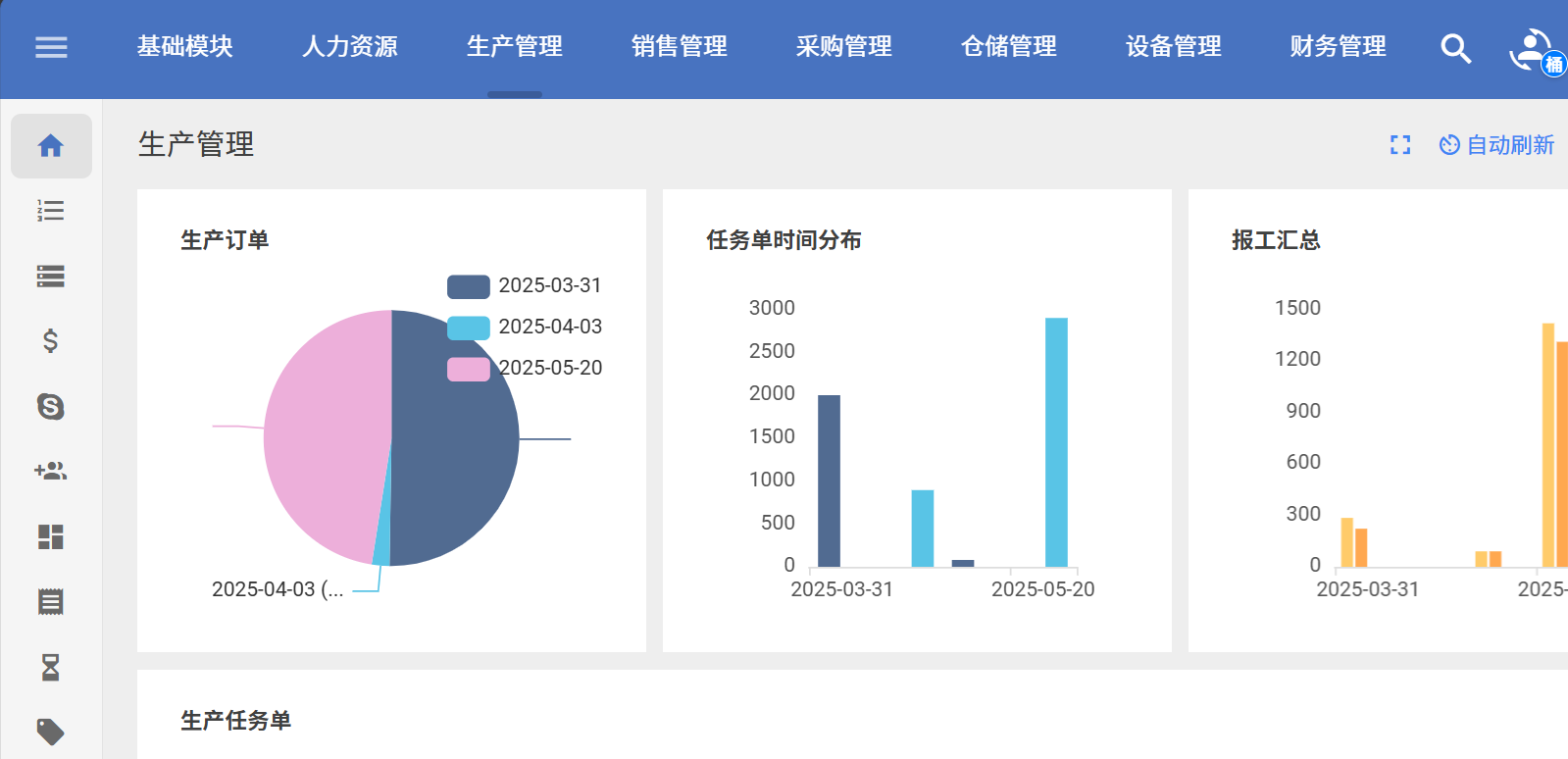
Task: Open the 销售管理 menu
Action: [x=680, y=46]
